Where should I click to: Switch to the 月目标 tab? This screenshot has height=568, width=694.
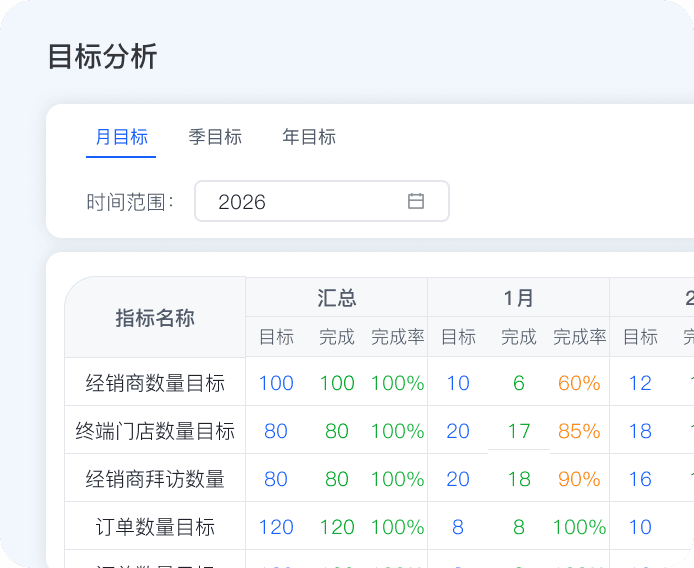click(121, 137)
